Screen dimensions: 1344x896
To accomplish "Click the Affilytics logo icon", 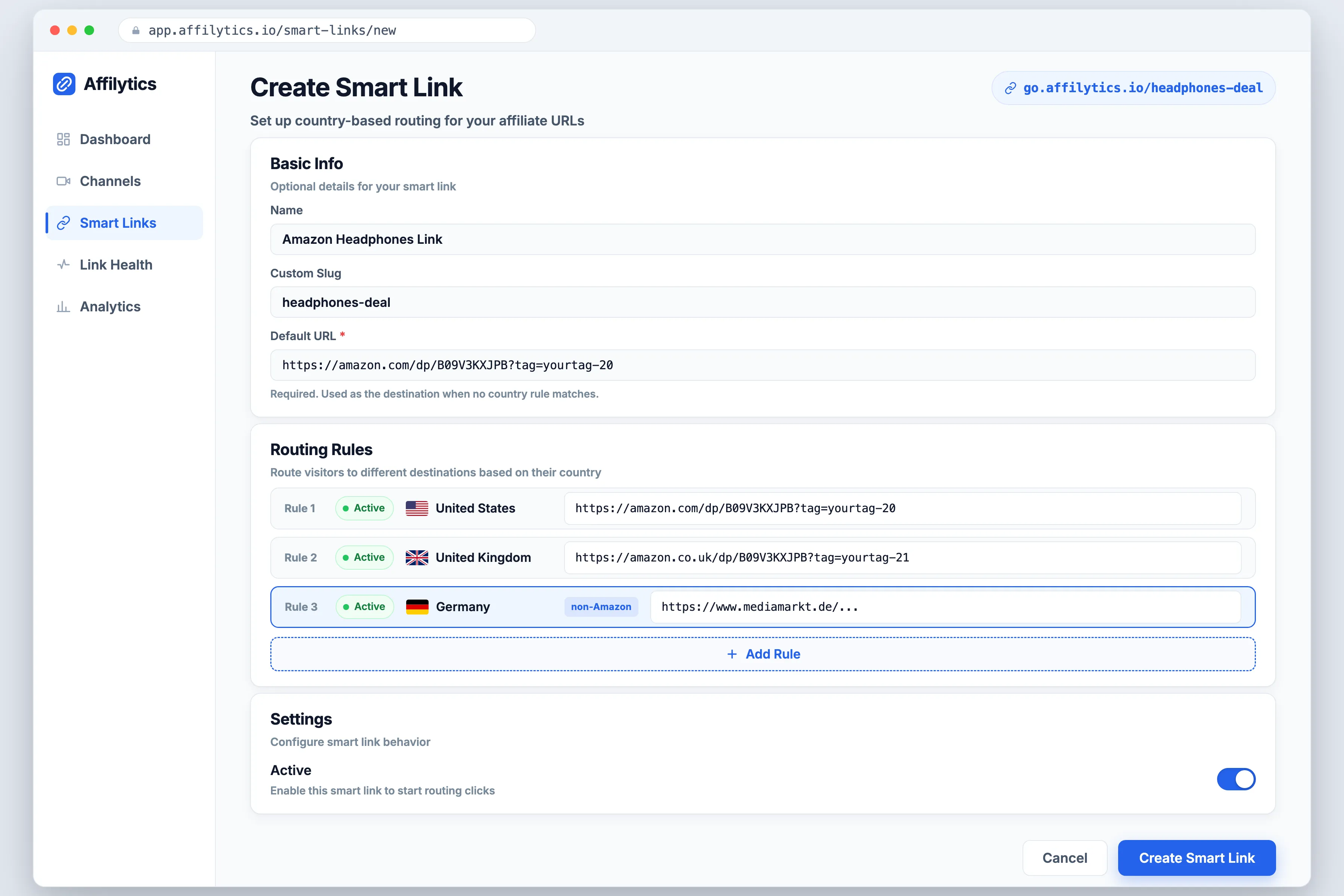I will click(x=64, y=84).
